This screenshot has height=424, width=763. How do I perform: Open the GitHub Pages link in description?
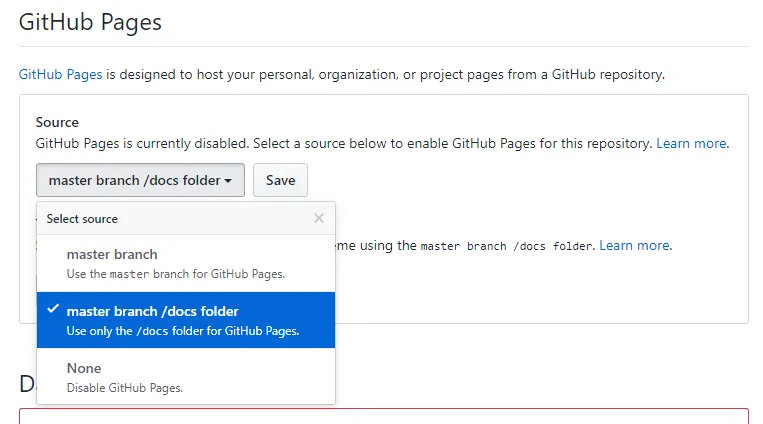(60, 74)
